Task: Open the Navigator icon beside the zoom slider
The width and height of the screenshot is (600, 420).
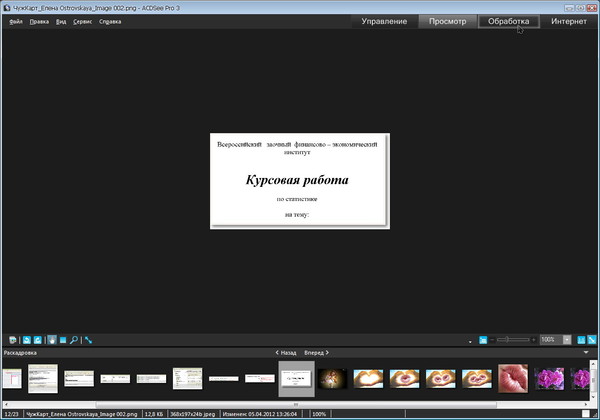Action: tap(483, 340)
